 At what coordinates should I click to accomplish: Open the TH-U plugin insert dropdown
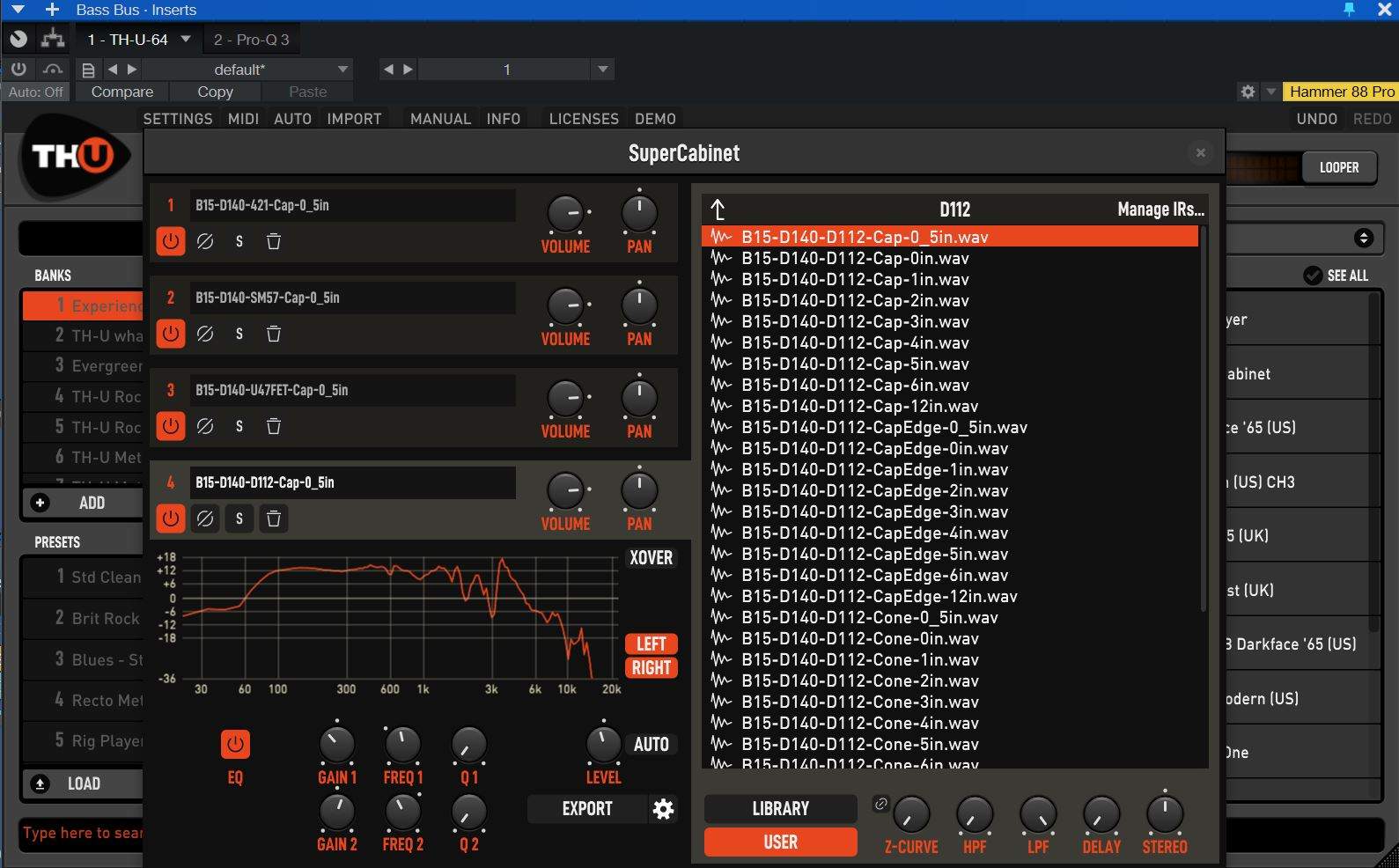[x=186, y=39]
